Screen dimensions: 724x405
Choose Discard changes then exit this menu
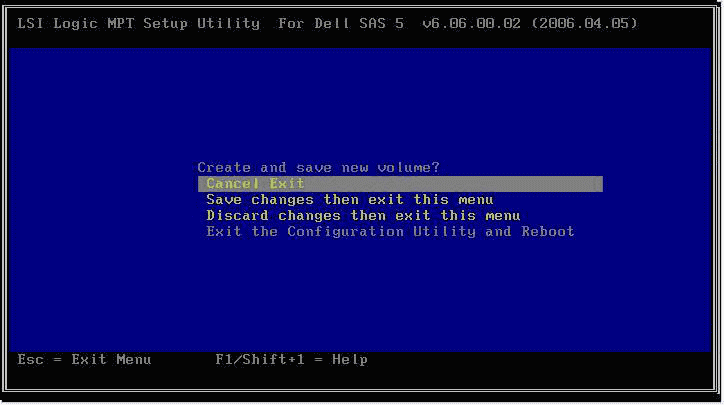pyautogui.click(x=363, y=216)
